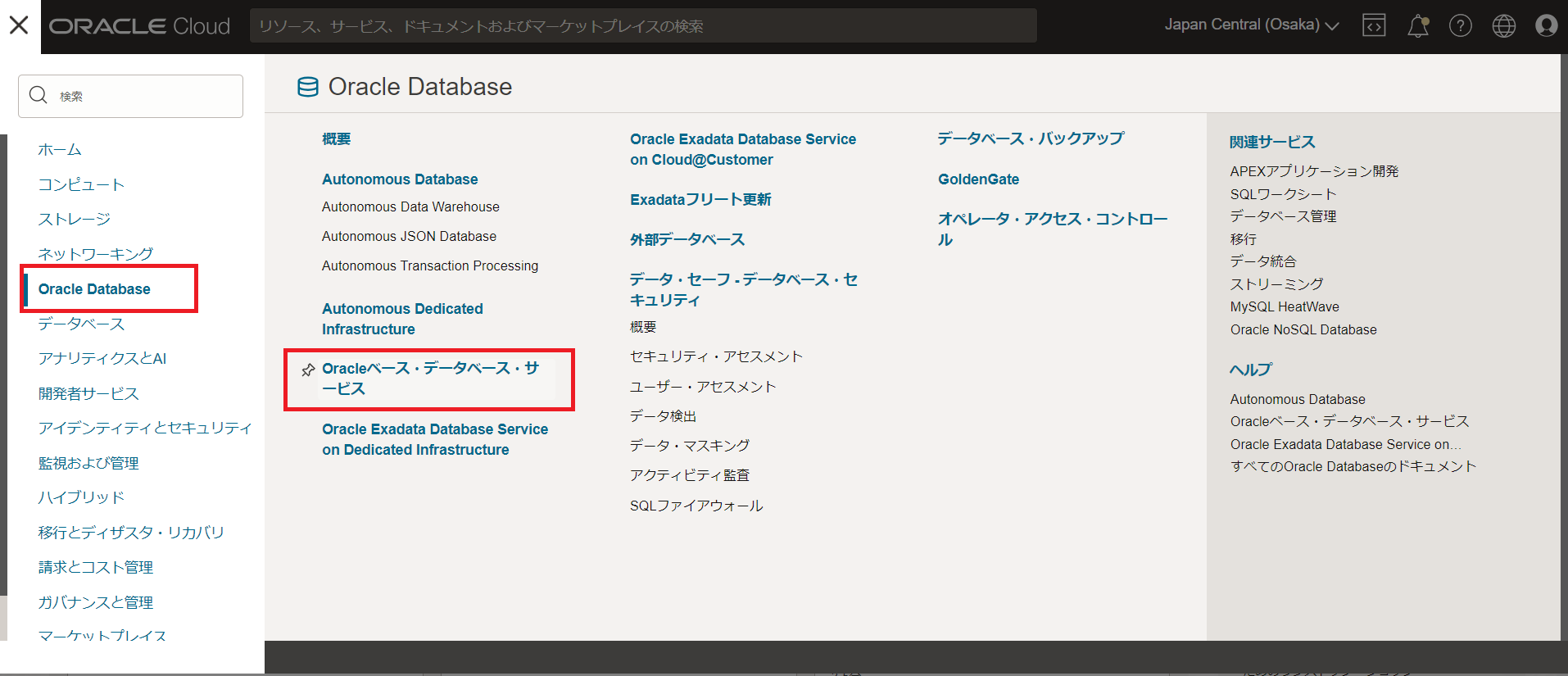The image size is (1568, 676).
Task: Open the language globe icon
Action: pyautogui.click(x=1503, y=26)
